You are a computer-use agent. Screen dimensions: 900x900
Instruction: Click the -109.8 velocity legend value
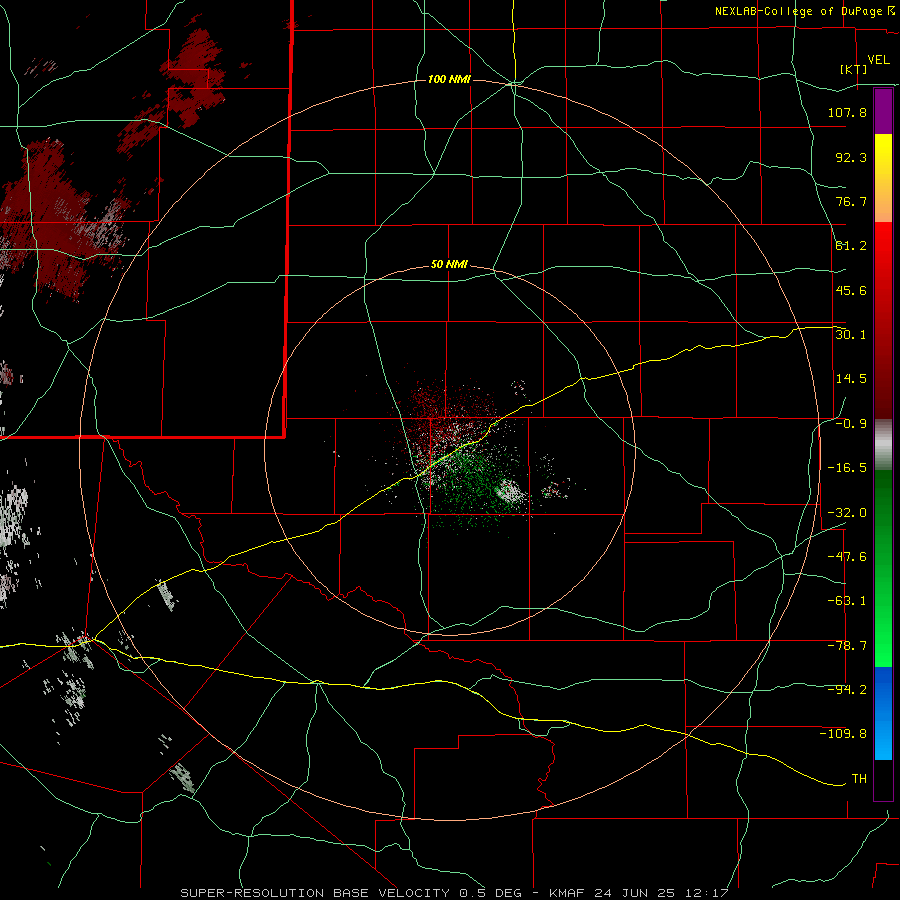tap(843, 734)
